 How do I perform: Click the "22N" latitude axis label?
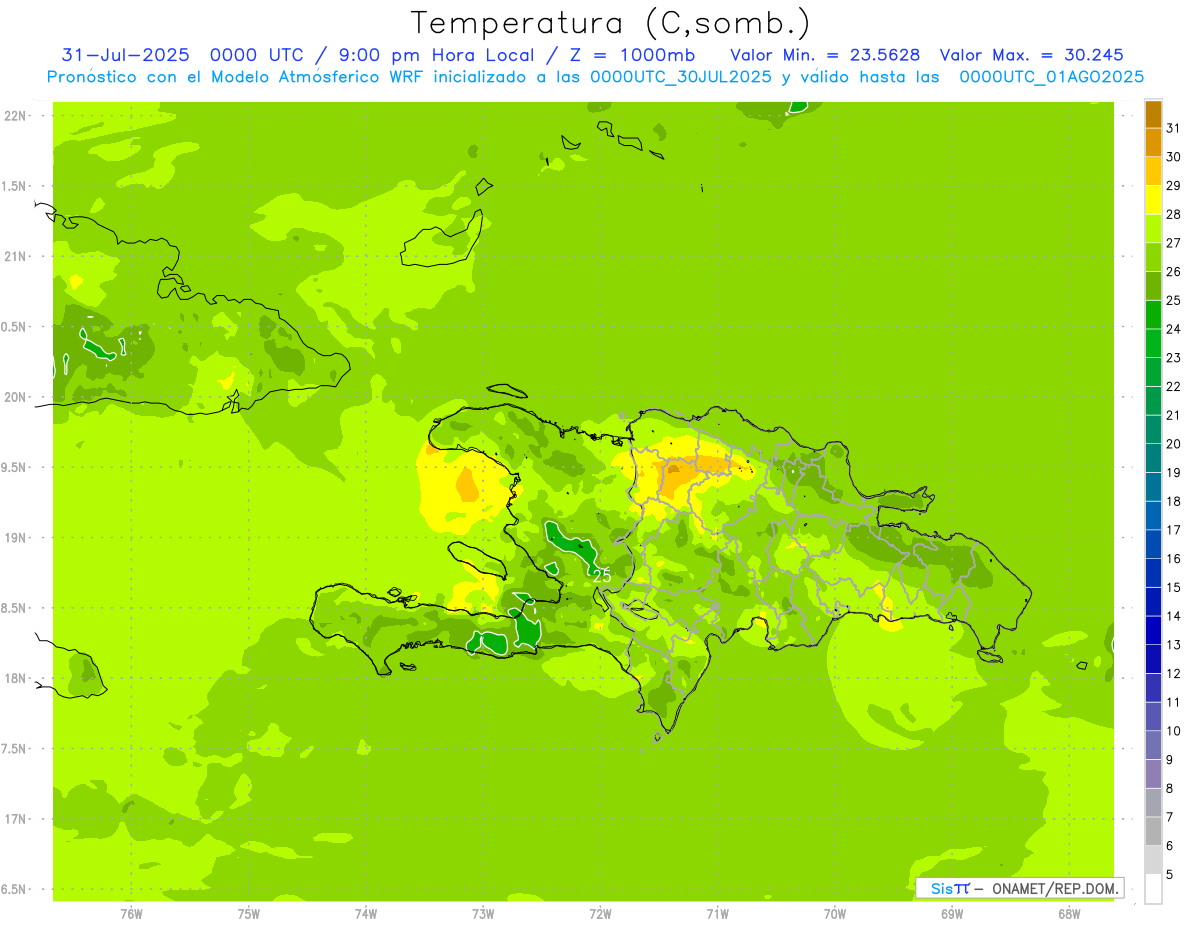[x=16, y=115]
